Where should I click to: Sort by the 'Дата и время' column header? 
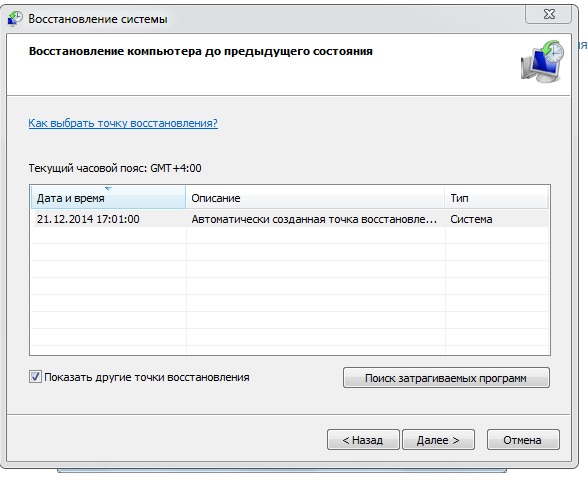coord(108,197)
